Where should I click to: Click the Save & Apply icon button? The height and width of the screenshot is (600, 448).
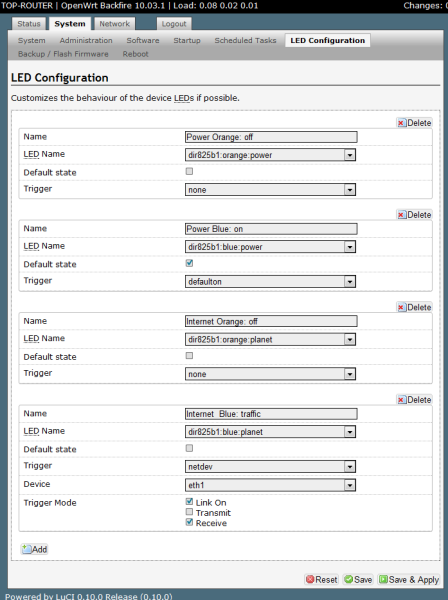[409, 580]
